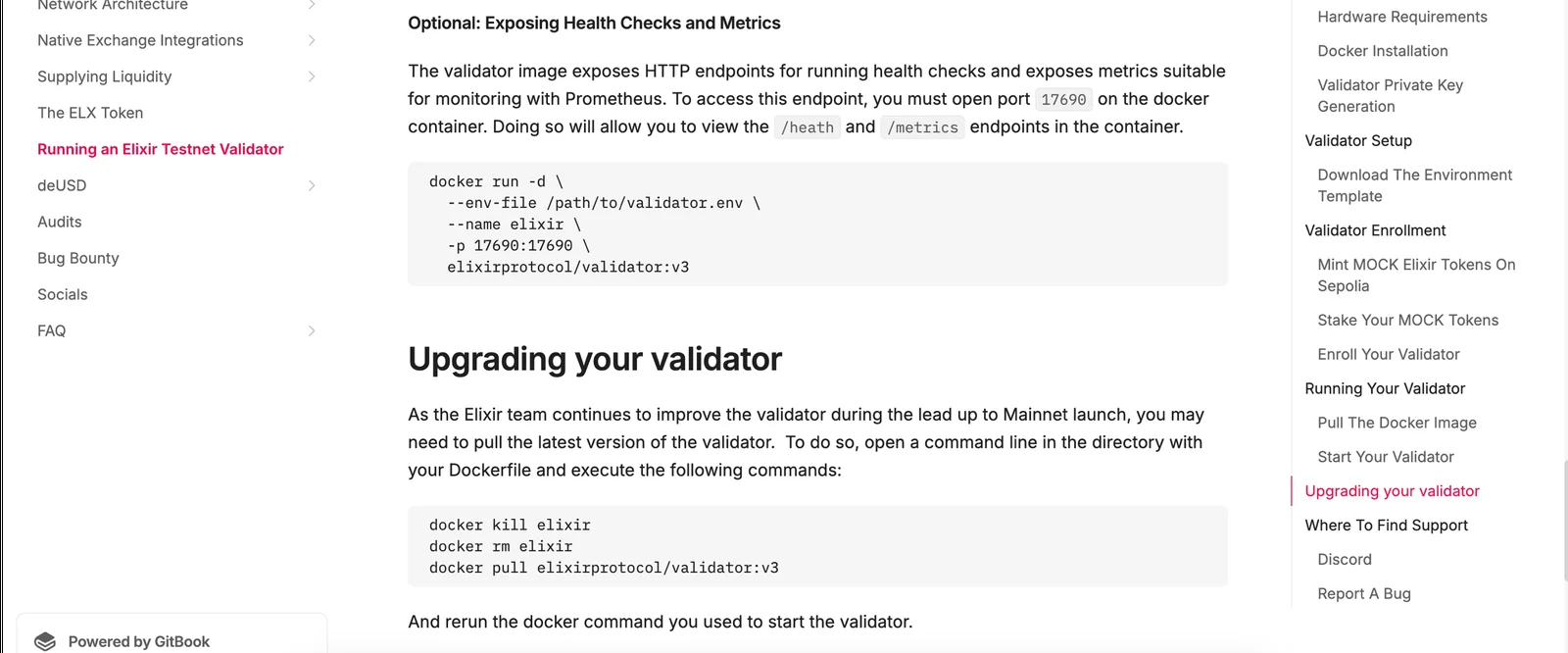Jump to Pull The Docker Image
The image size is (1568, 653).
pos(1397,423)
